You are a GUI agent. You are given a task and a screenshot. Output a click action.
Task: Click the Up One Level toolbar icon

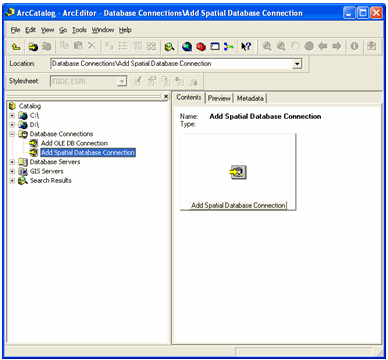point(16,47)
